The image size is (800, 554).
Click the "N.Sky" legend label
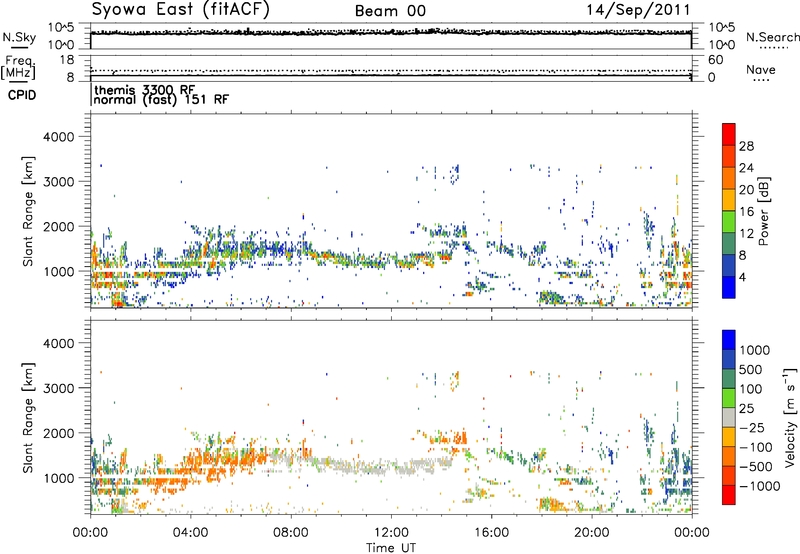[x=19, y=37]
